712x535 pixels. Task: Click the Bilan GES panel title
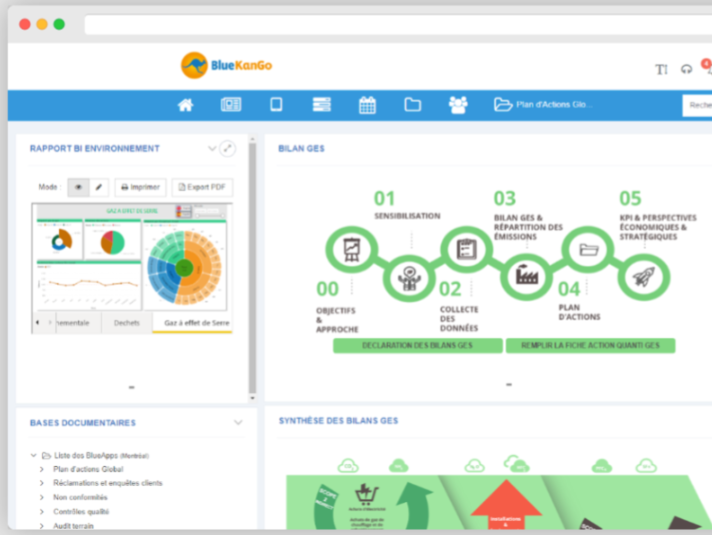pyautogui.click(x=301, y=149)
